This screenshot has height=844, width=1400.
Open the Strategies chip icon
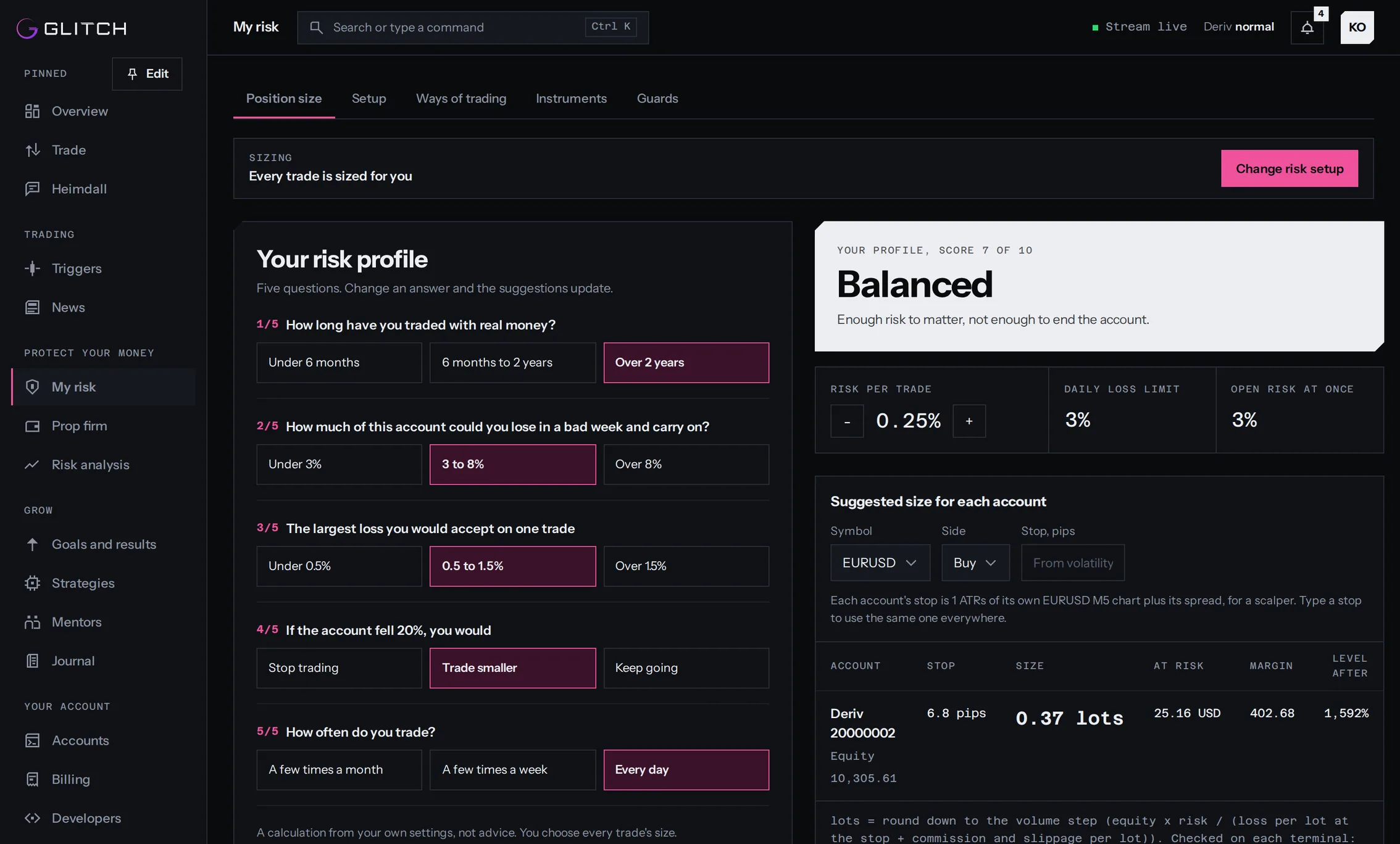click(32, 583)
